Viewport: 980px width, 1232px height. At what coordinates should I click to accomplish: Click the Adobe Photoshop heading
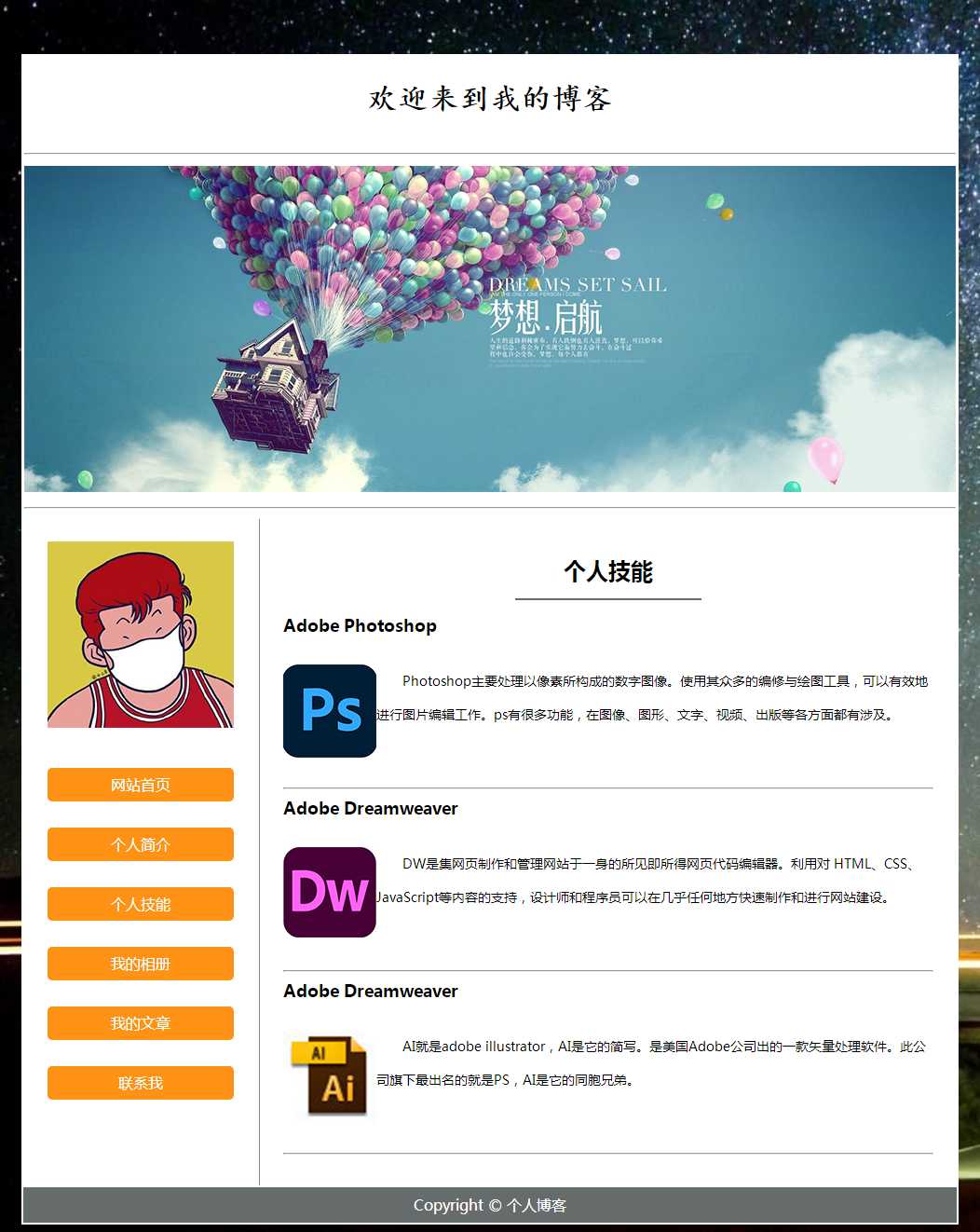coord(360,626)
